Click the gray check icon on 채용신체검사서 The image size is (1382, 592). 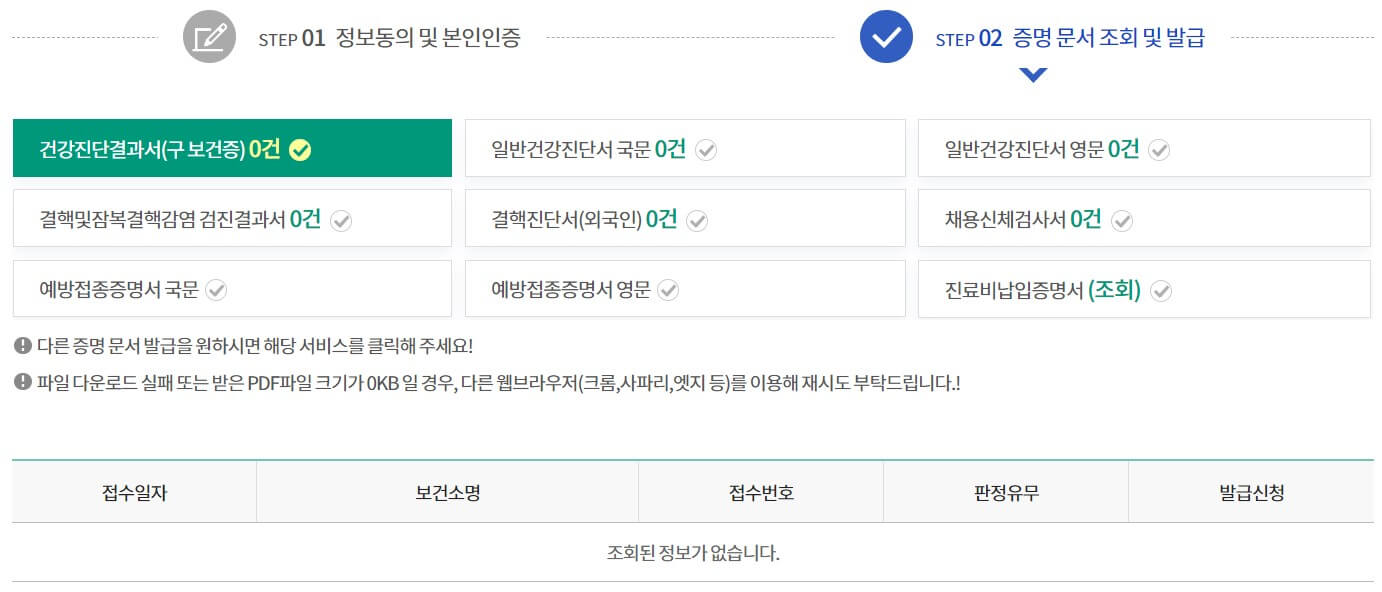[x=1122, y=218]
